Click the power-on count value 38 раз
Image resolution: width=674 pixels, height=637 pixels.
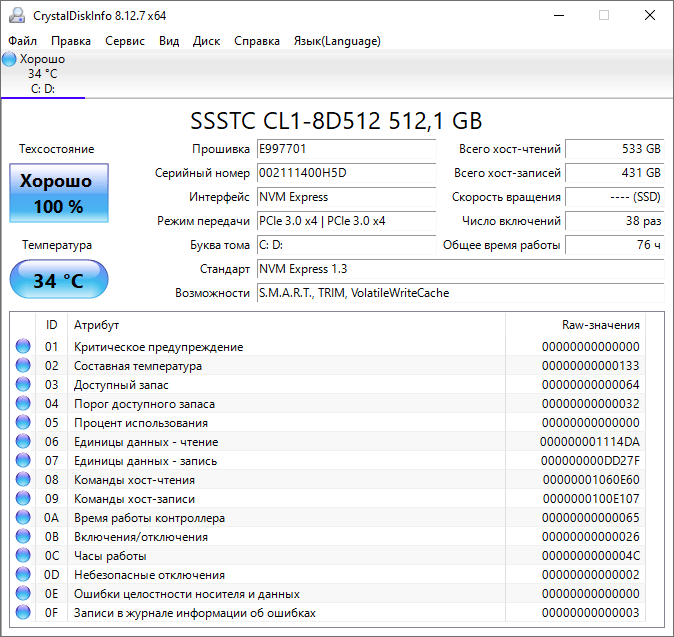click(x=615, y=221)
